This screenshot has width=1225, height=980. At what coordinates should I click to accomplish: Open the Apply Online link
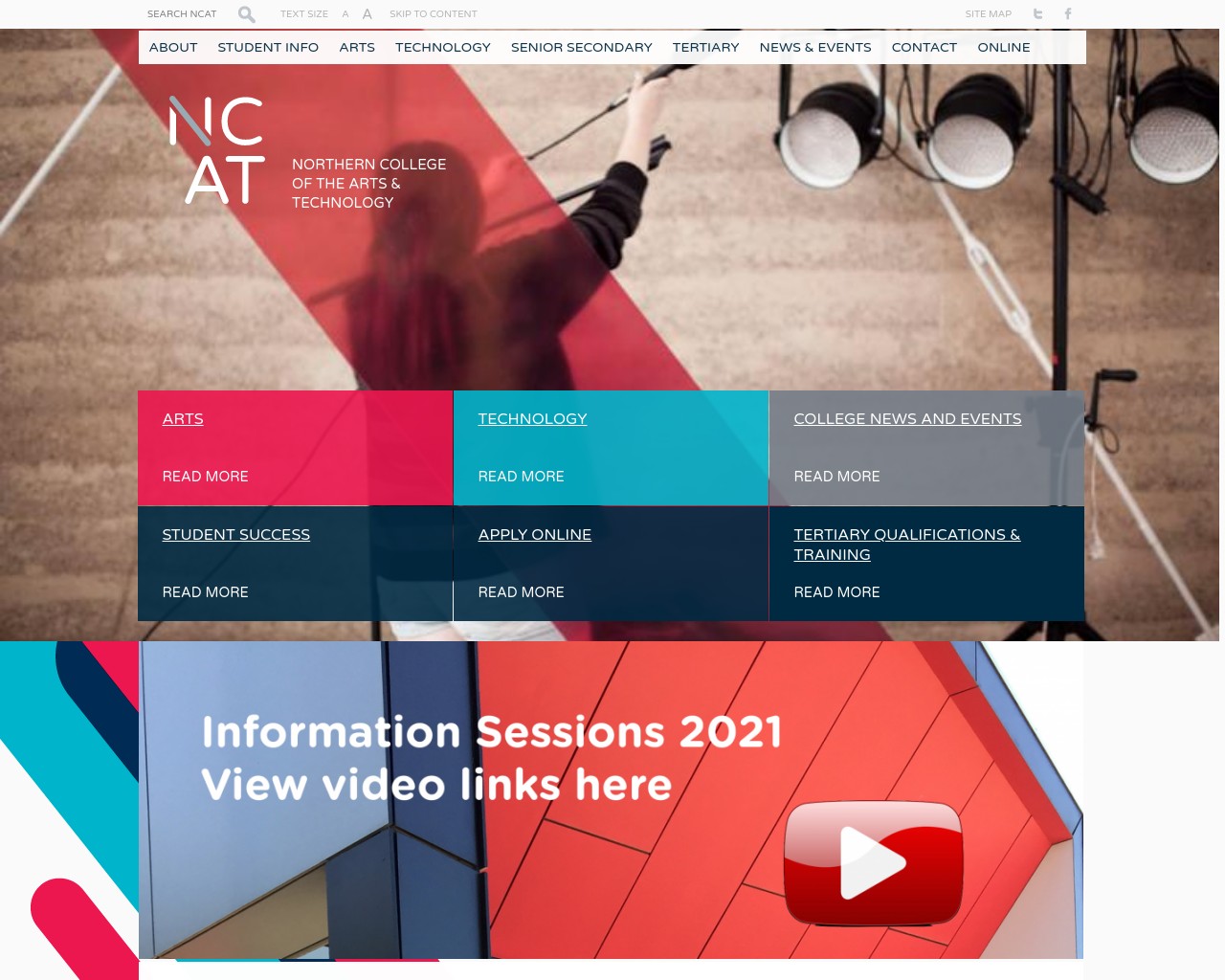(x=534, y=535)
